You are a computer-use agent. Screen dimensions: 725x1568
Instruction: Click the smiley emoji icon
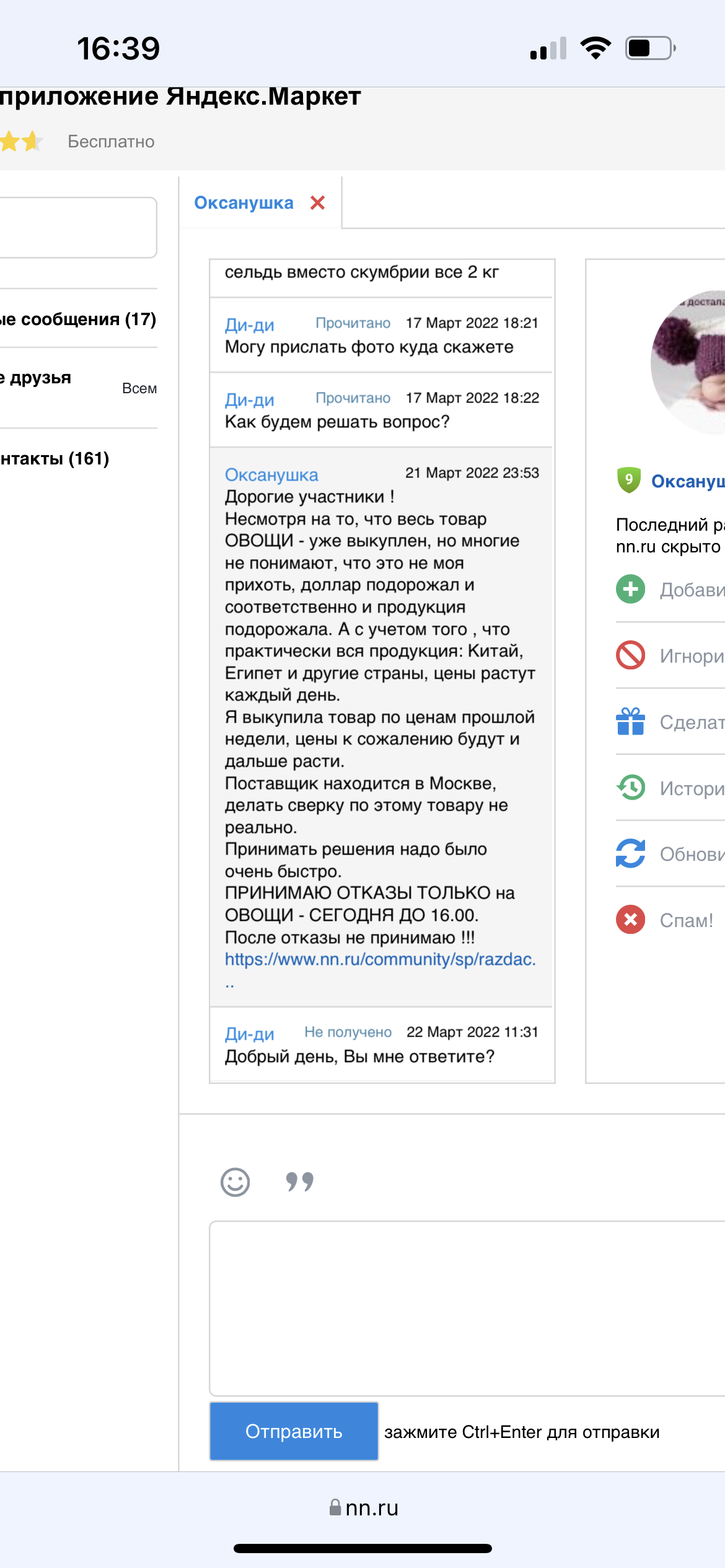point(235,1182)
